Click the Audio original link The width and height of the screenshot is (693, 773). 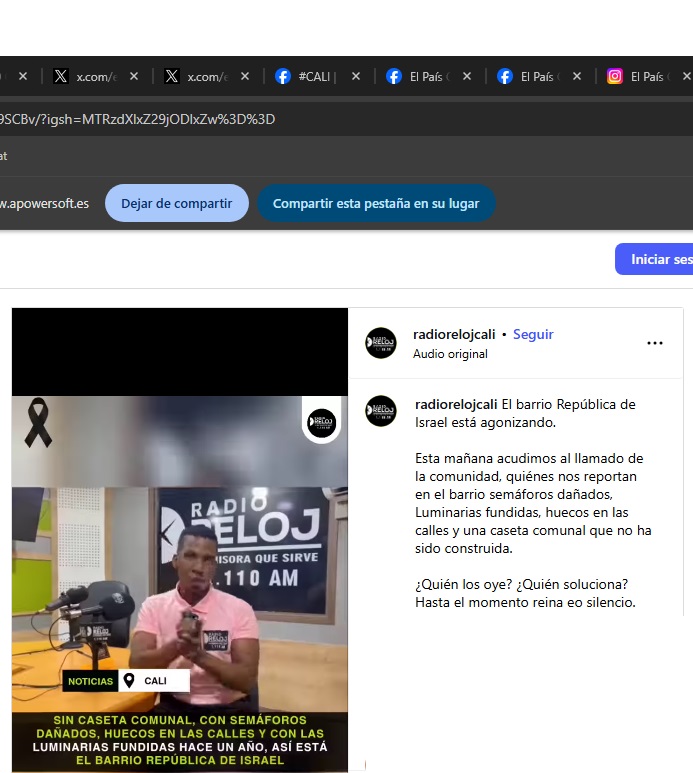tap(450, 354)
